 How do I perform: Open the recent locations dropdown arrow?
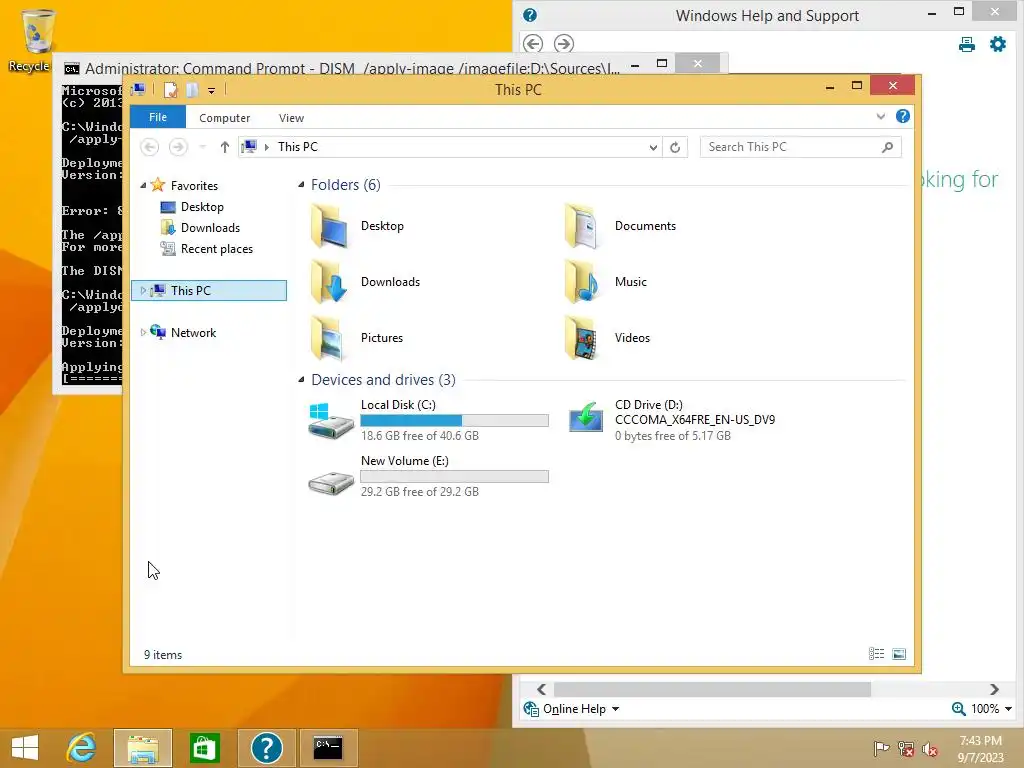pyautogui.click(x=202, y=147)
